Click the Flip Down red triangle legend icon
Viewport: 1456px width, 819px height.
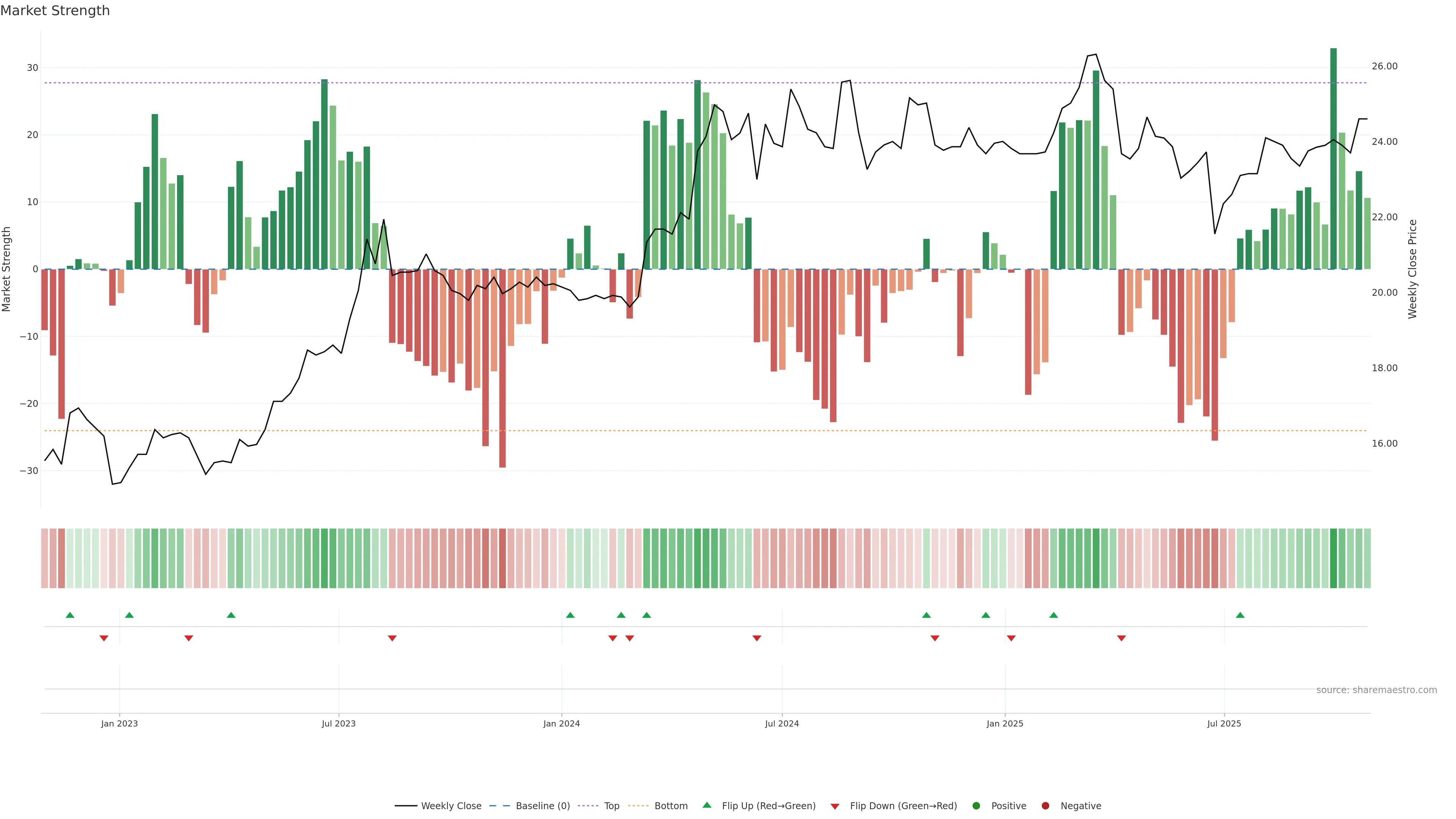(835, 806)
